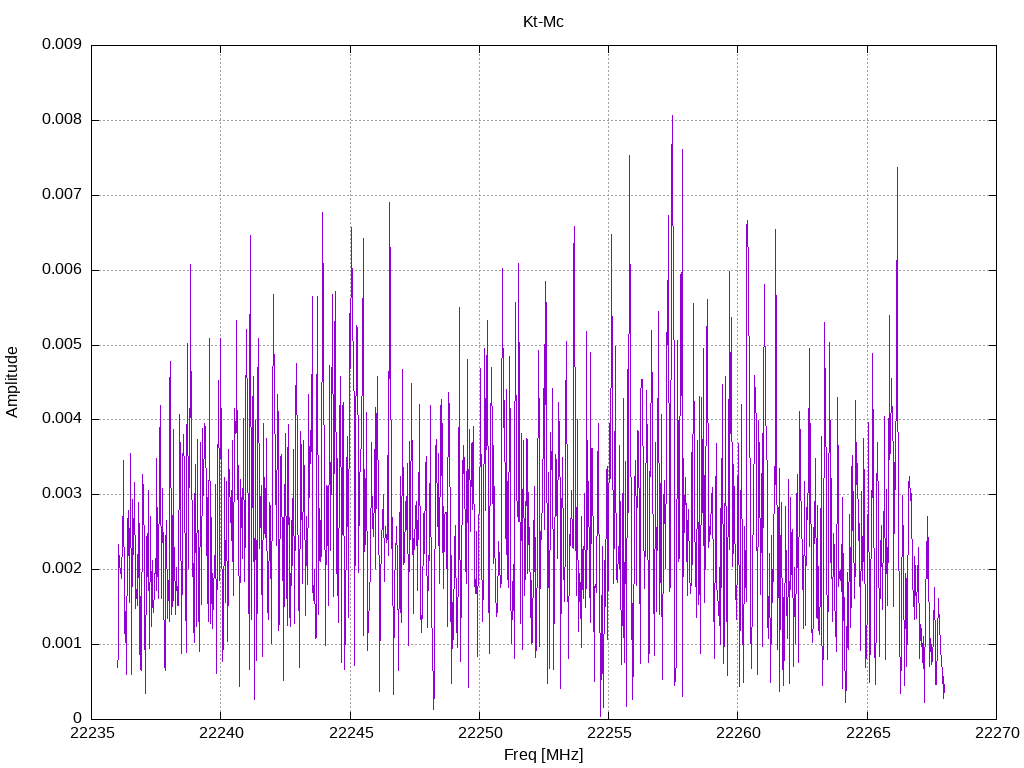
Task: Click the 0.001 y-axis tick label
Action: 62,643
